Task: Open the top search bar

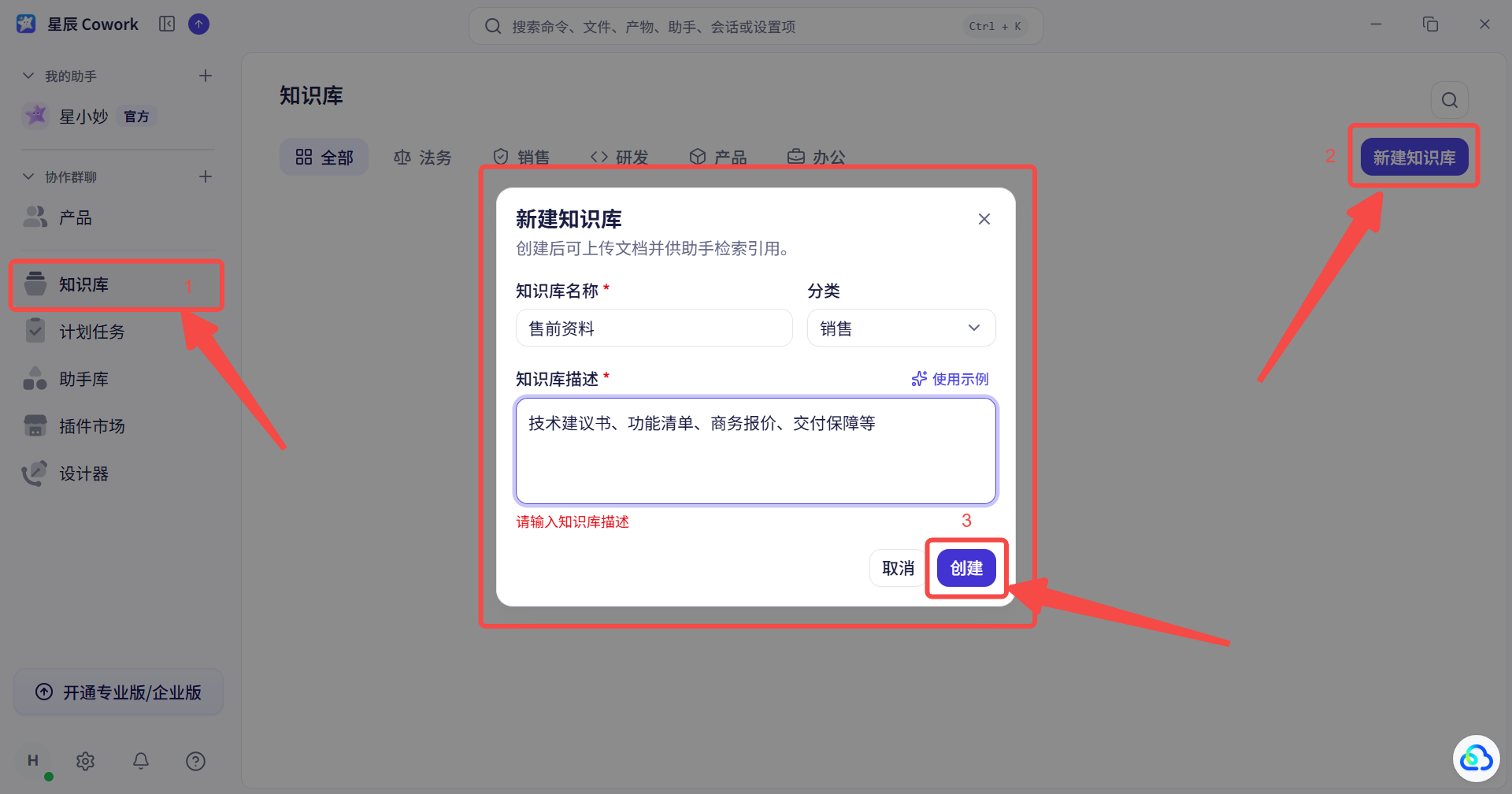Action: [755, 27]
